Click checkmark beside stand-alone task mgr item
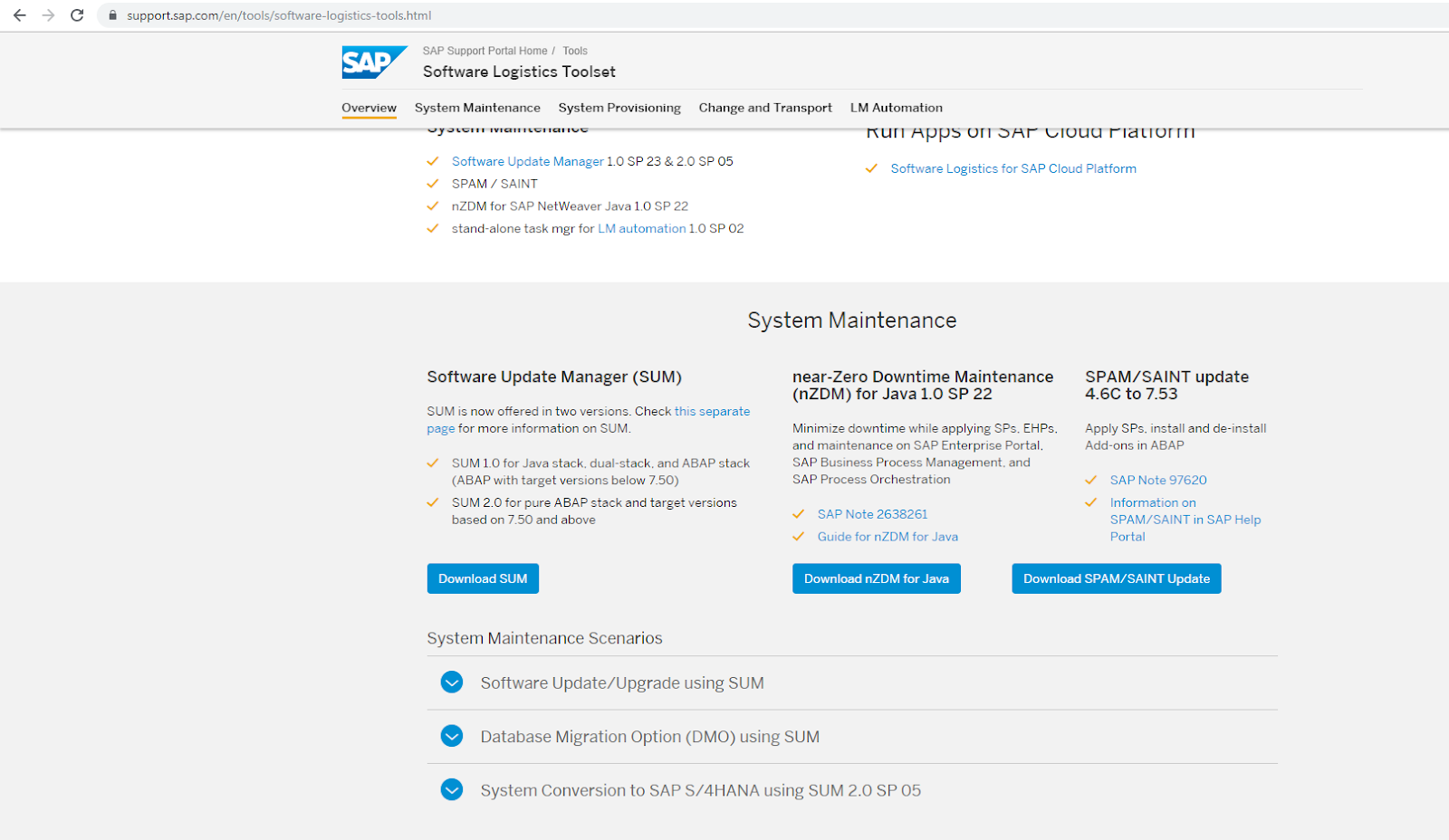1449x840 pixels. tap(433, 229)
